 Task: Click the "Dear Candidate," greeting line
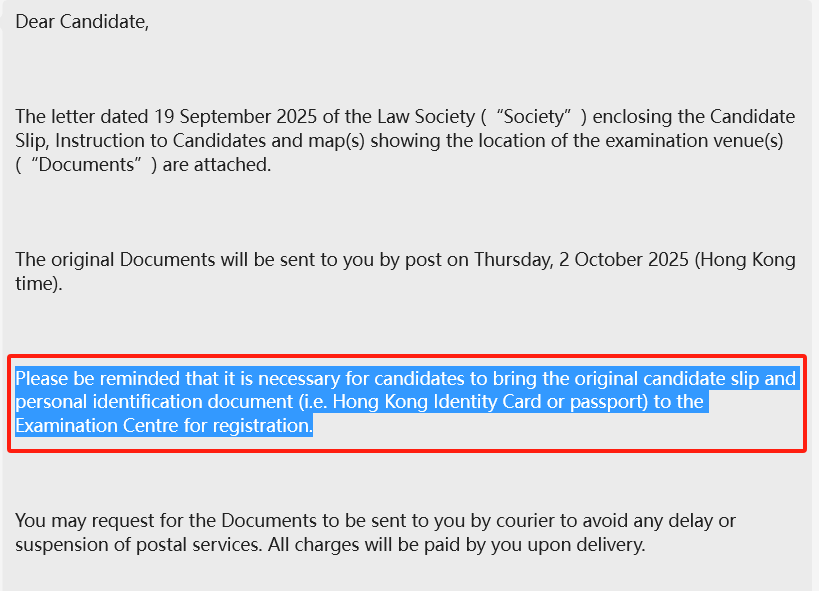point(82,22)
